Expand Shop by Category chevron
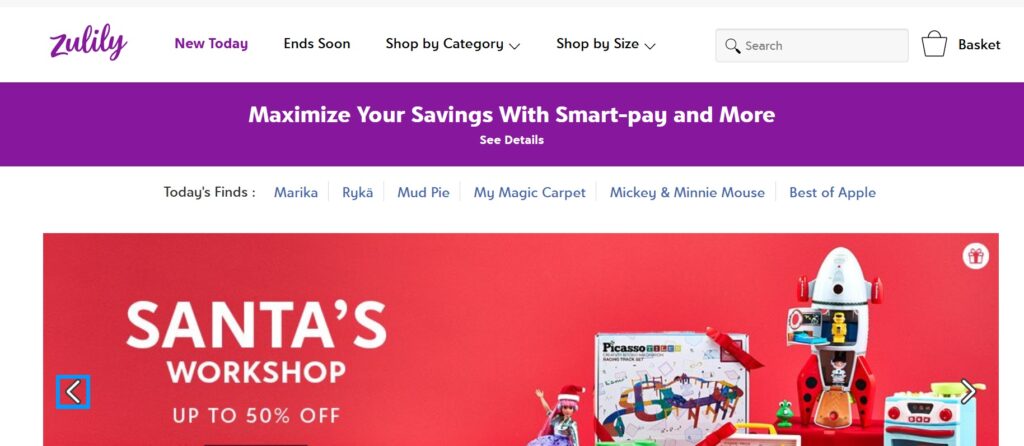The width and height of the screenshot is (1024, 446). pos(515,46)
